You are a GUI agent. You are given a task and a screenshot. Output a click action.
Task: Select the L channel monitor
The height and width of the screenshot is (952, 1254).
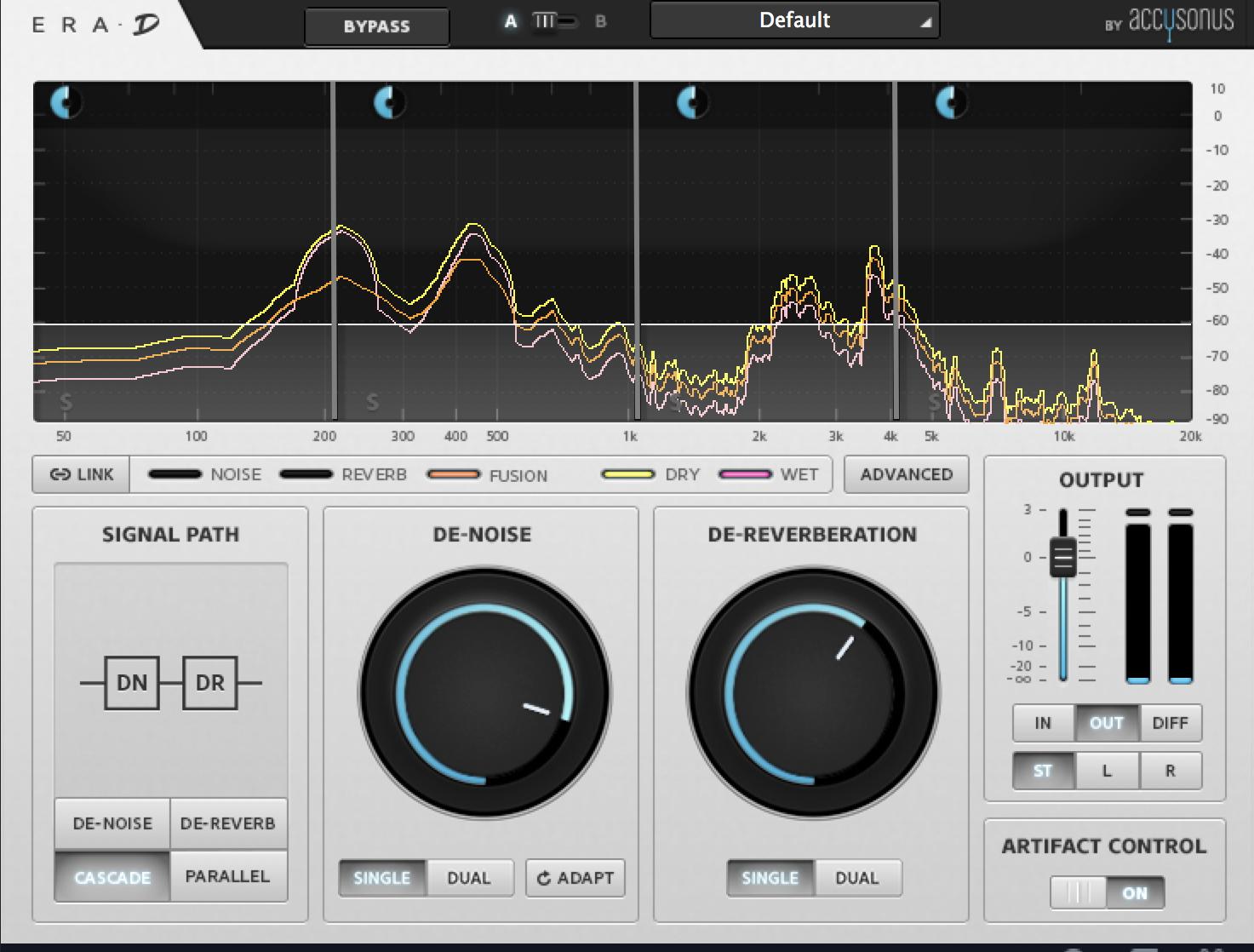coord(1107,771)
